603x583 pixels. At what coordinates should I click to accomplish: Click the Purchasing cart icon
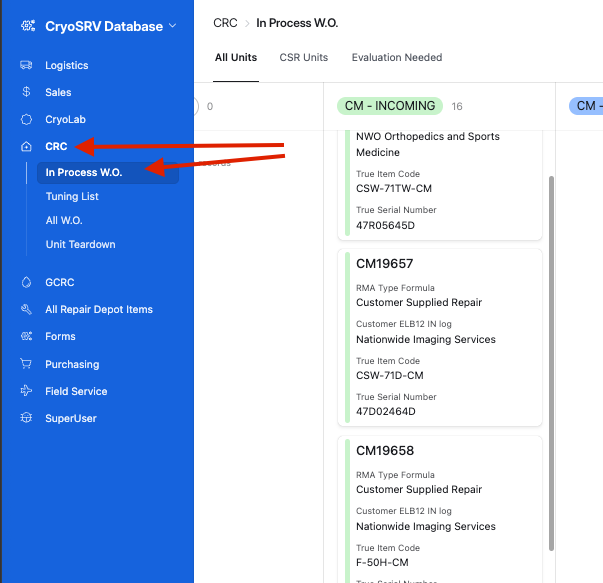[26, 364]
